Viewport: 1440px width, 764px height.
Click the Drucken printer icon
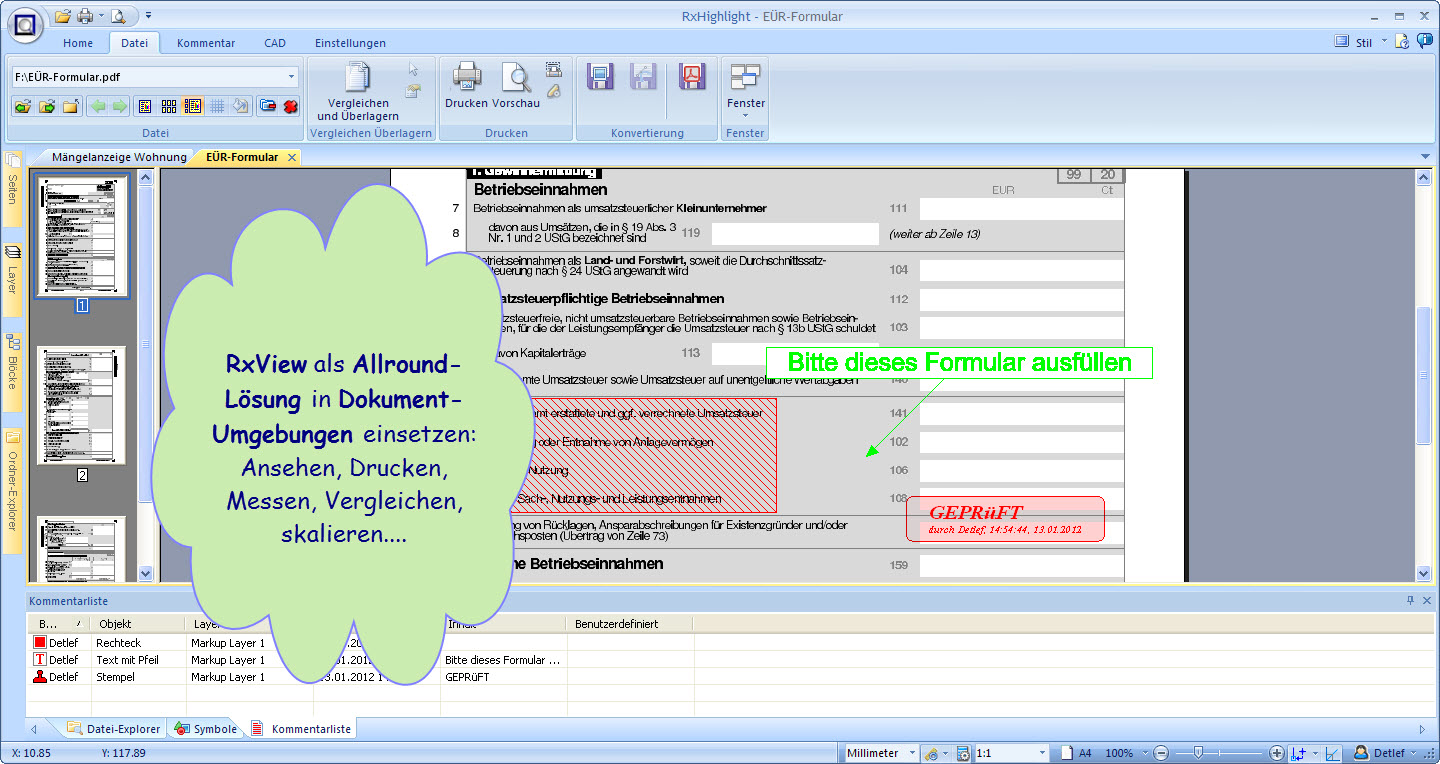[x=466, y=77]
